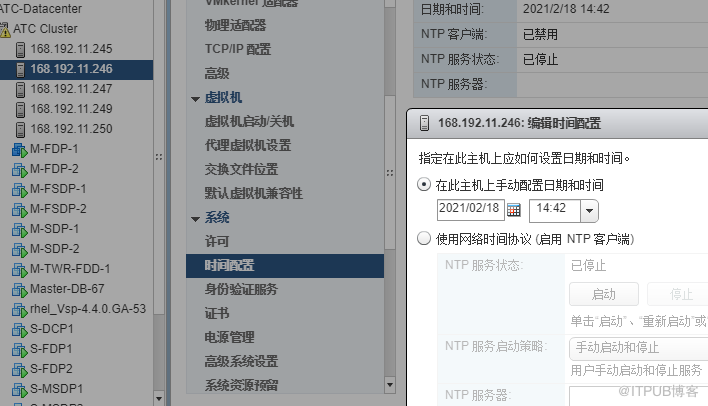Viewport: 708px width, 406px height.
Task: Select host 168.192.11.249 in tree
Action: pyautogui.click(x=71, y=109)
